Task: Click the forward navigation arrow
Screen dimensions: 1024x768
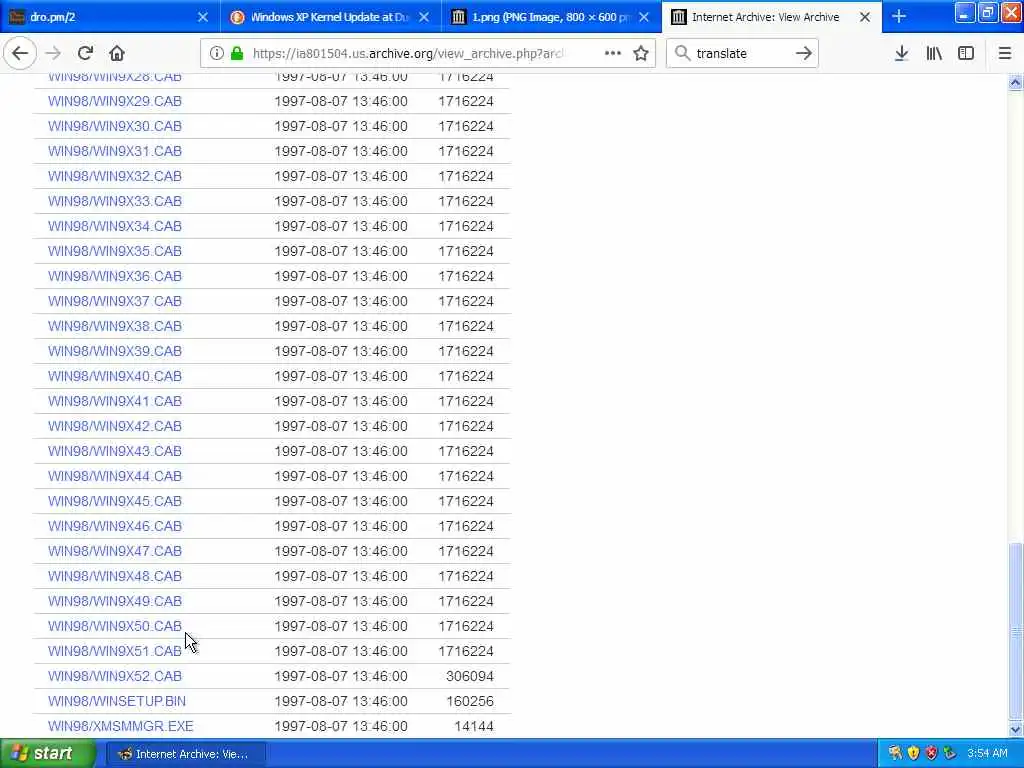Action: (x=54, y=53)
